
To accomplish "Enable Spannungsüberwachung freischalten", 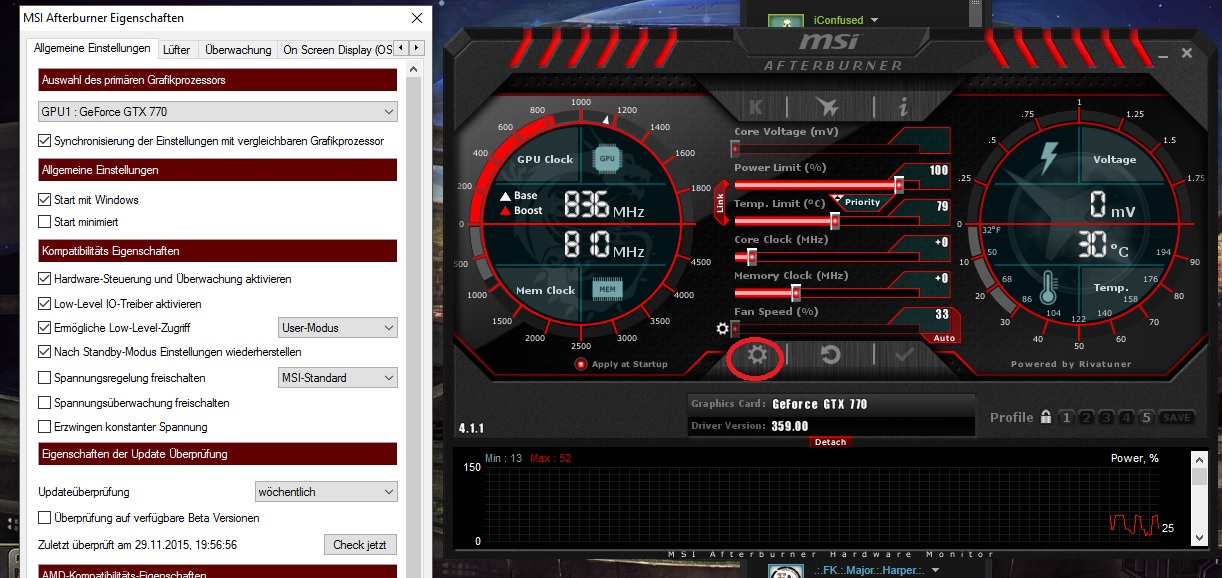I will point(44,403).
